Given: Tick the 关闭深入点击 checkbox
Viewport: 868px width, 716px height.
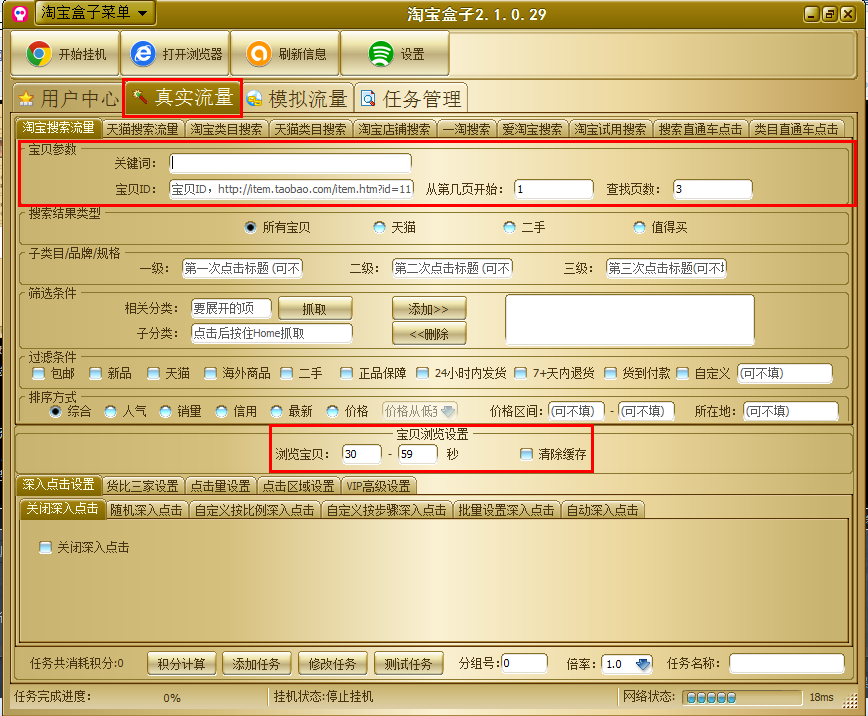Looking at the screenshot, I should [45, 547].
